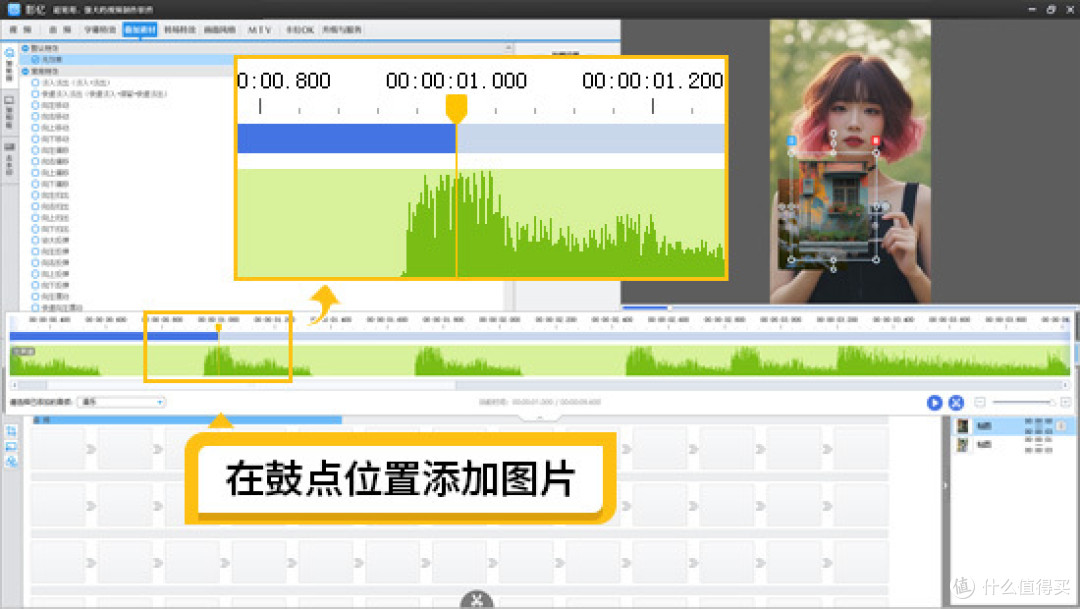Image resolution: width=1080 pixels, height=609 pixels.
Task: Select the 向右移动 radio option
Action: tap(35, 116)
